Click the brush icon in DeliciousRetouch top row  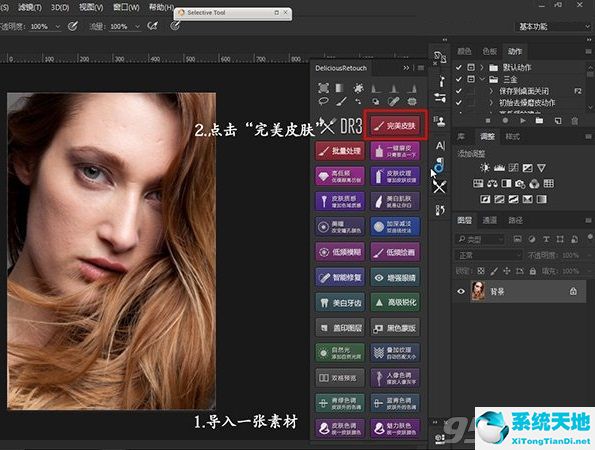point(341,101)
